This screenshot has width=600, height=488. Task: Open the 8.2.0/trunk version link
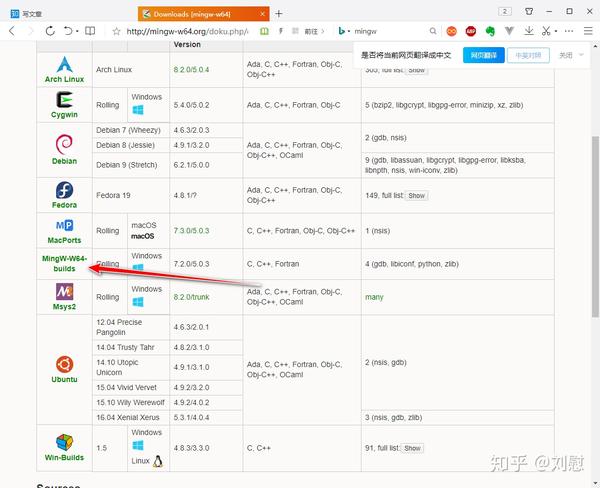[191, 297]
